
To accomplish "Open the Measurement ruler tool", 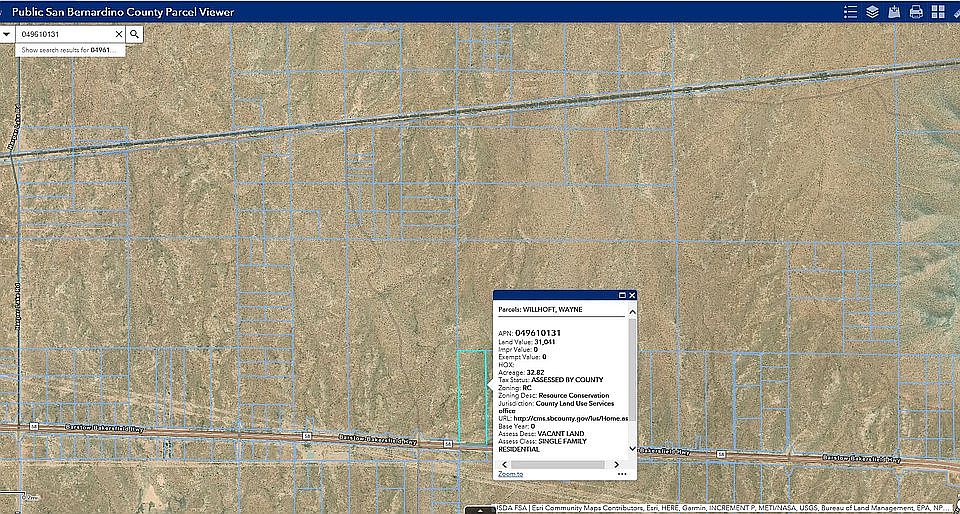I will click(x=957, y=12).
